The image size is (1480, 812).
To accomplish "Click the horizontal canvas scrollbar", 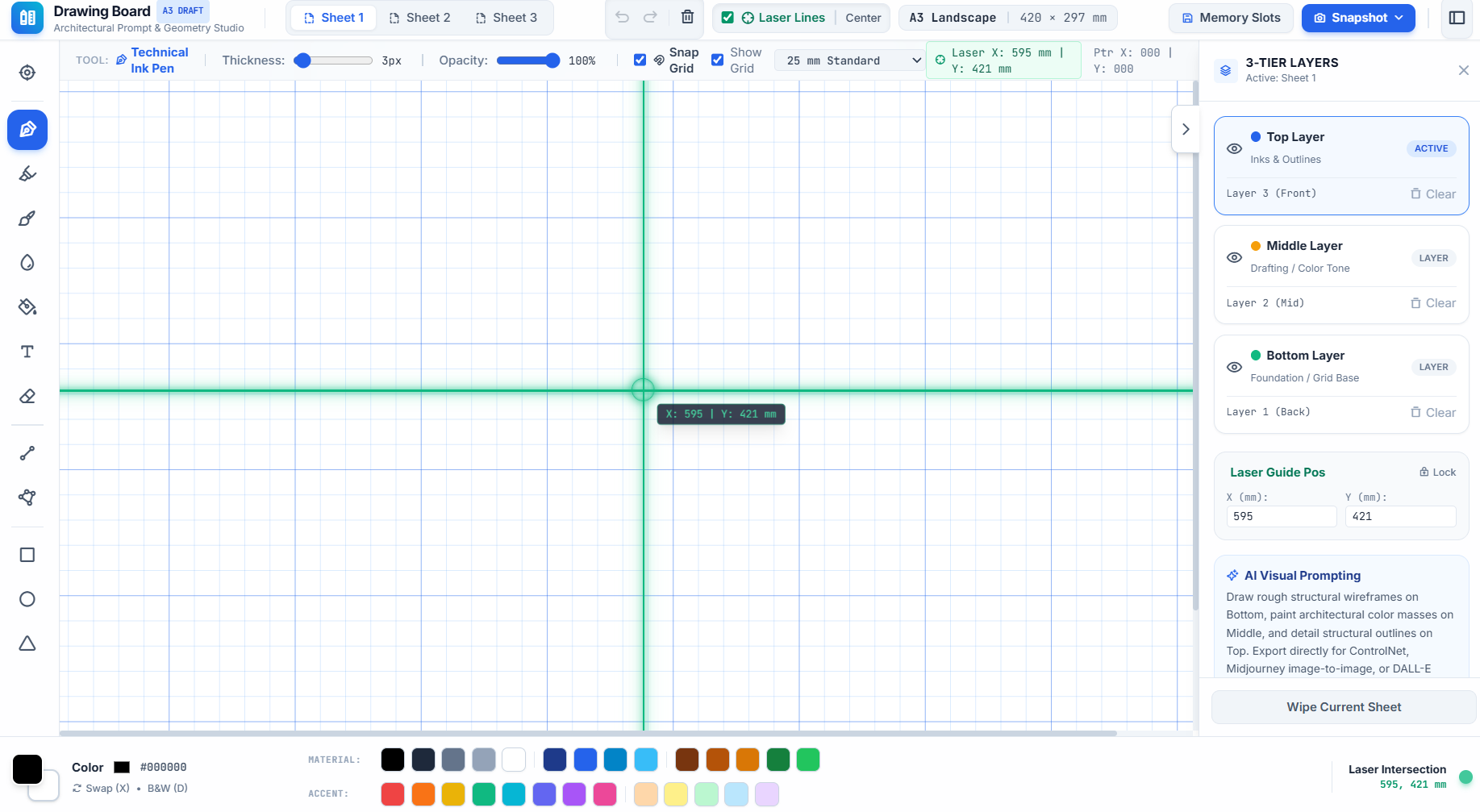I will click(x=589, y=733).
